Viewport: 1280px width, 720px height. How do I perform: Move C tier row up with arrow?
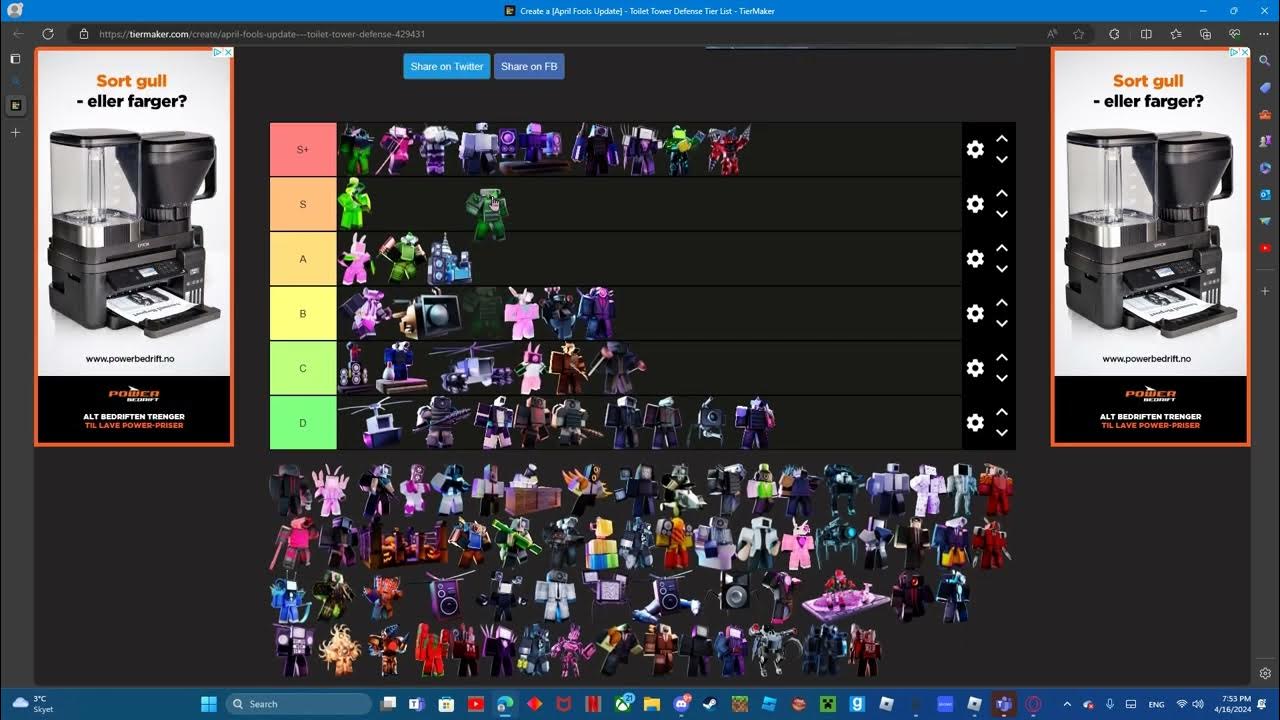click(x=1001, y=357)
